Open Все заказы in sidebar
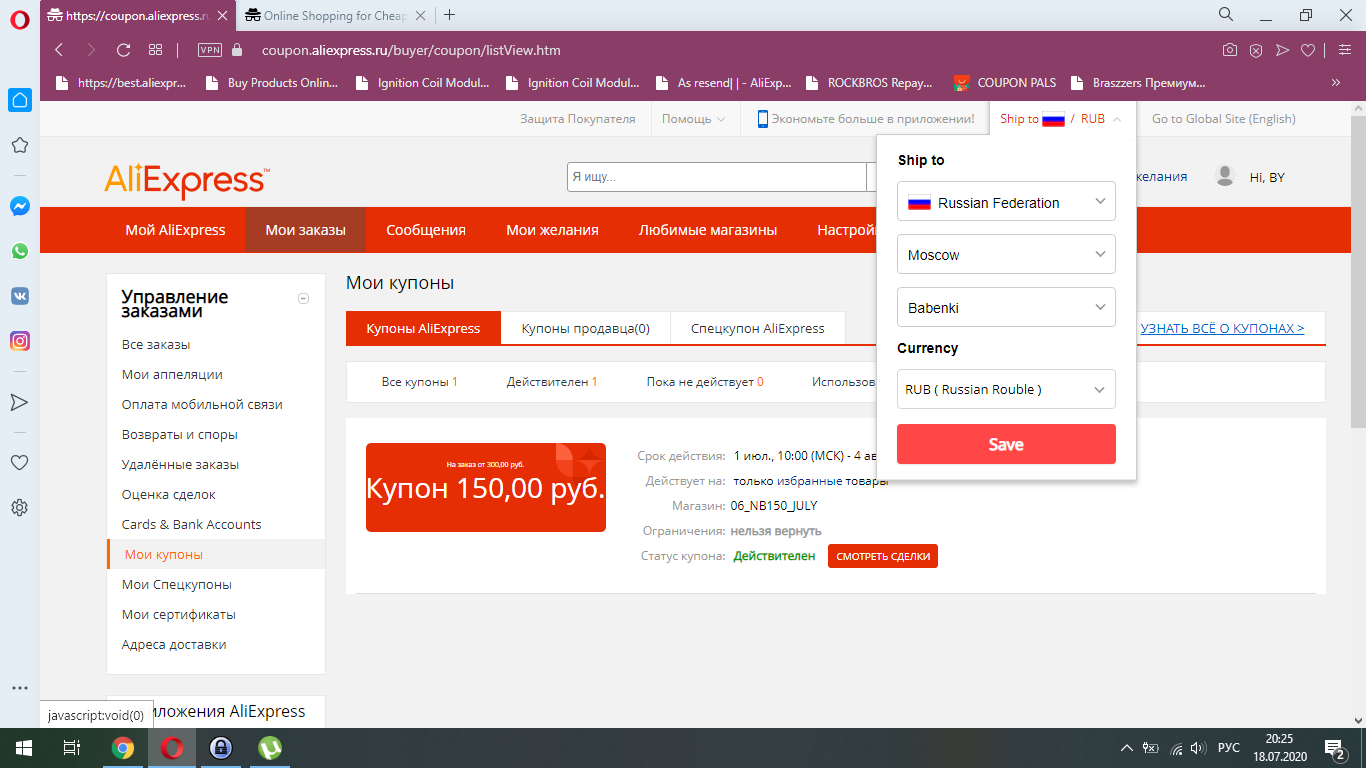This screenshot has height=768, width=1366. pos(156,344)
